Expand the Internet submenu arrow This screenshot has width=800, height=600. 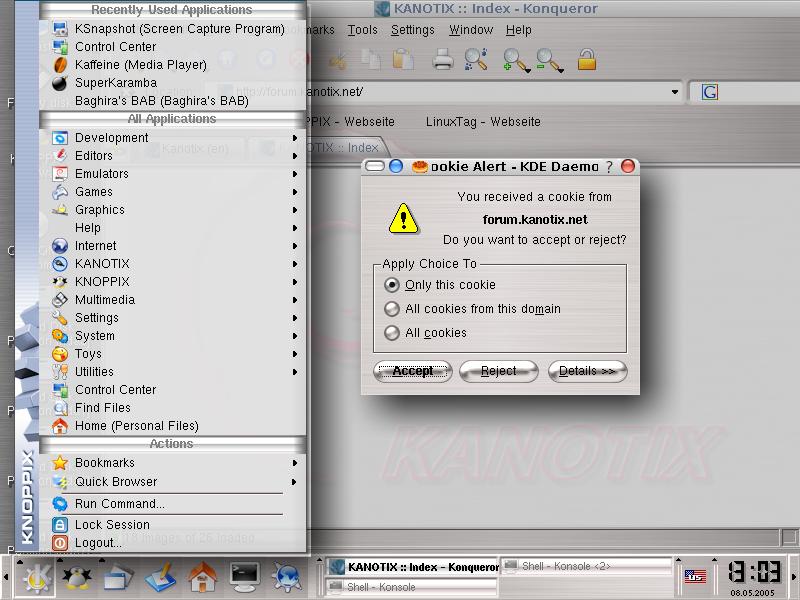tap(295, 246)
